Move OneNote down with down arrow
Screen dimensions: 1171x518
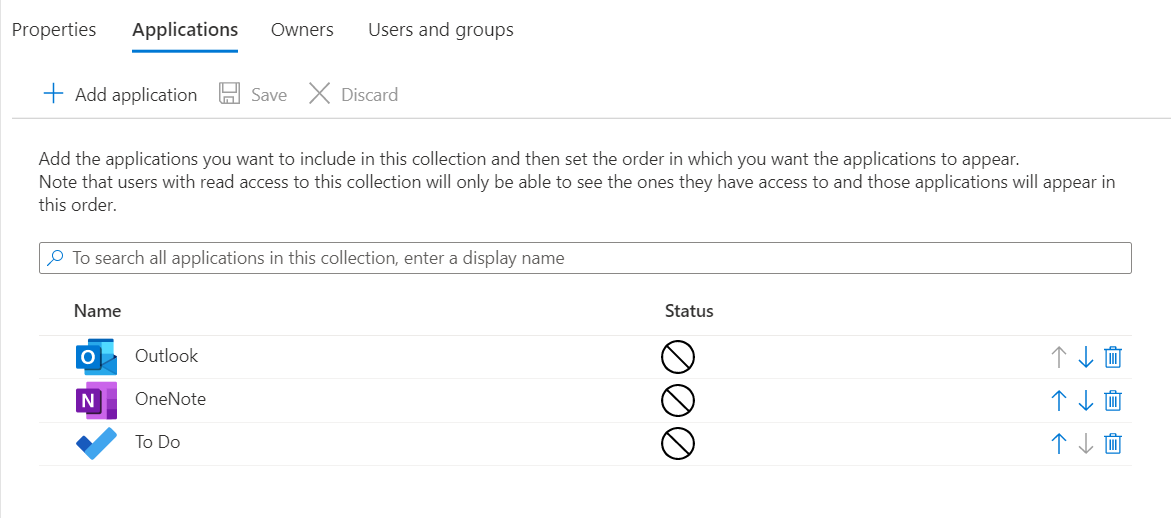(1086, 401)
